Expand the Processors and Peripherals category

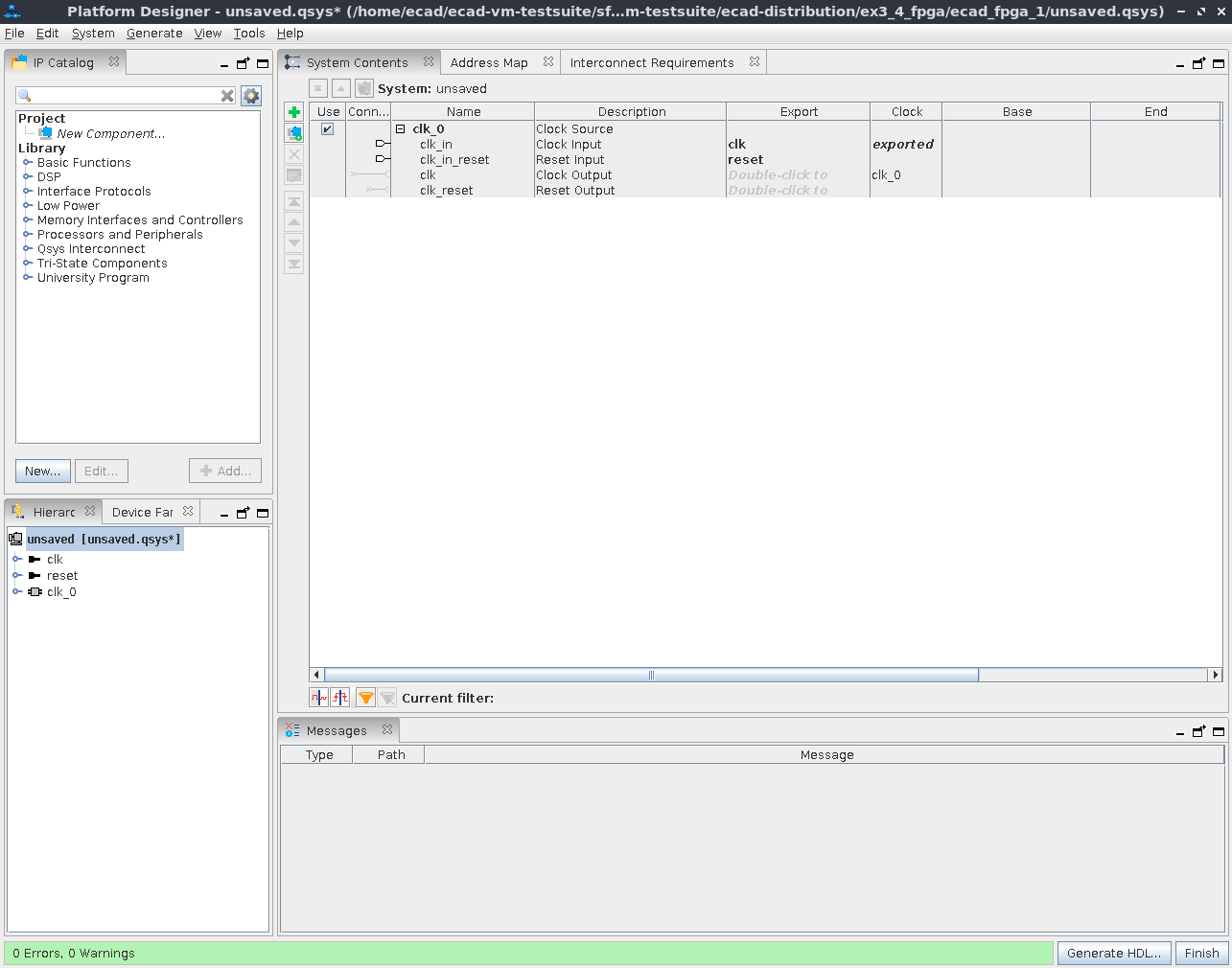point(28,235)
